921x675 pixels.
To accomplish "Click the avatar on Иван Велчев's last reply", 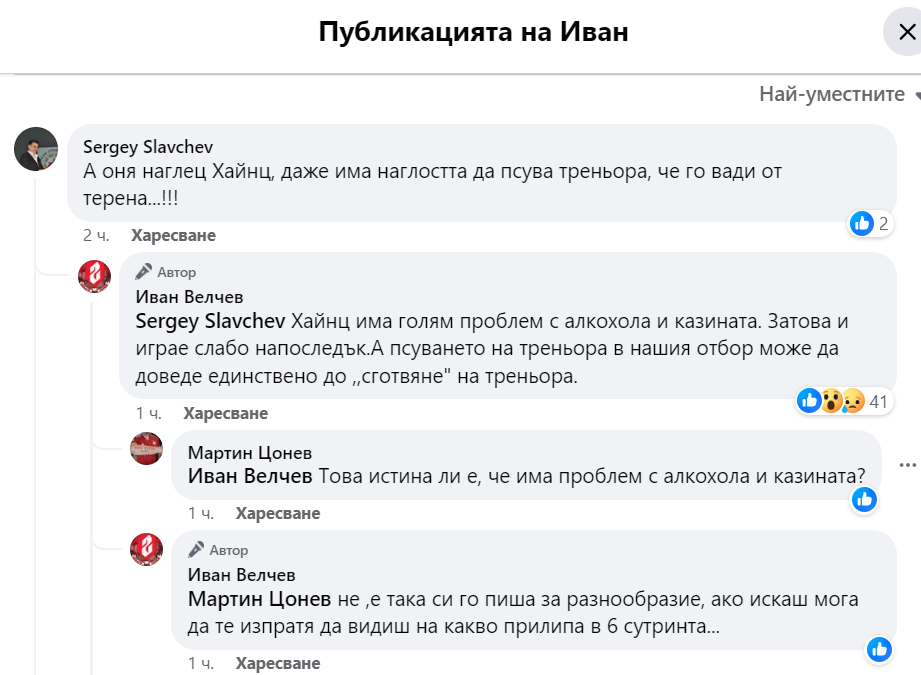I will tap(147, 549).
